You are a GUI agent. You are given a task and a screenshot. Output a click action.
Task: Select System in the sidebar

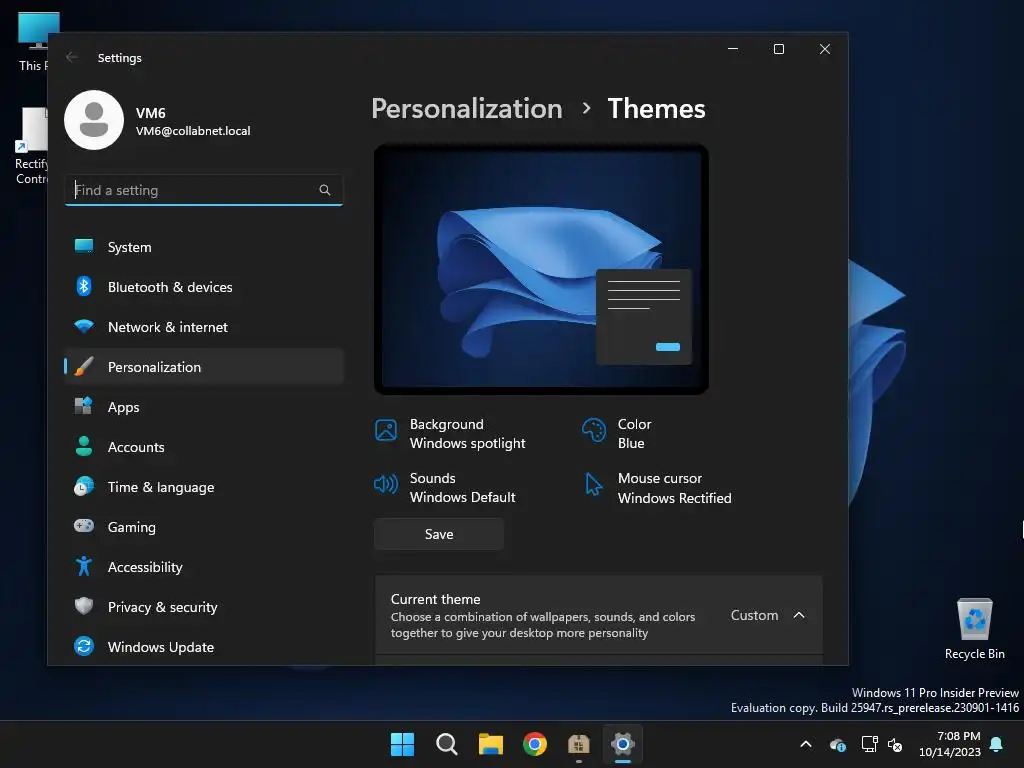[x=129, y=247]
